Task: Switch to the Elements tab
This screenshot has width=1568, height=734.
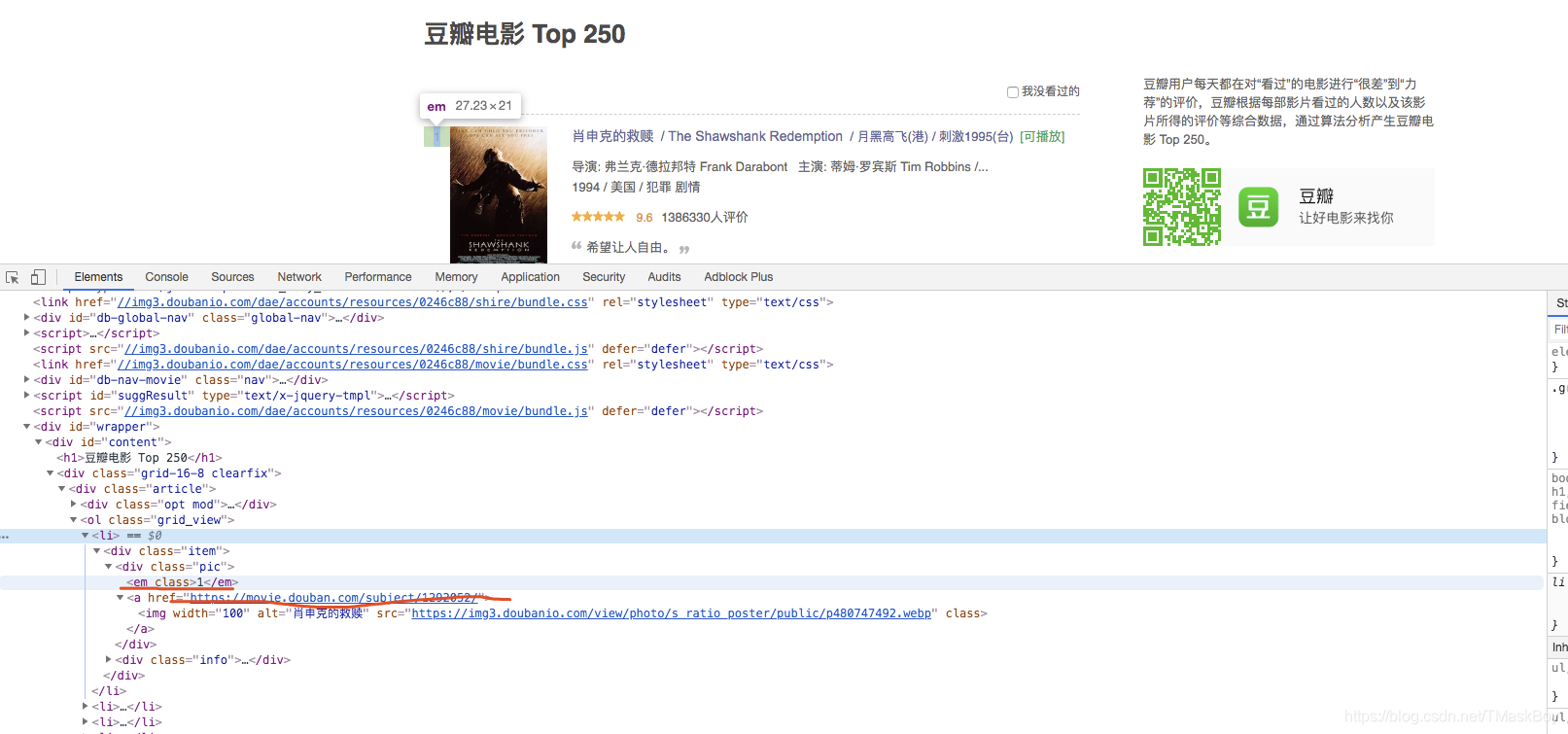Action: click(x=98, y=277)
